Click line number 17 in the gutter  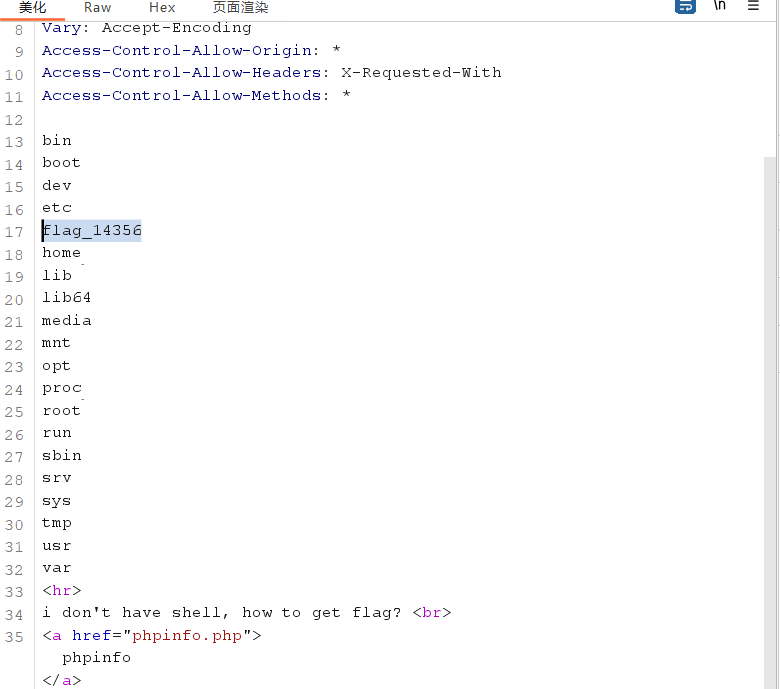coord(13,232)
